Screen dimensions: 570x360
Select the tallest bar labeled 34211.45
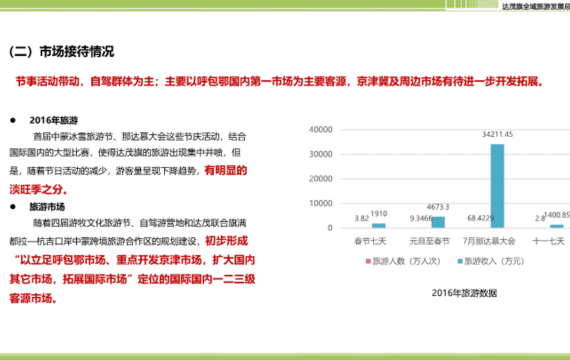pyautogui.click(x=497, y=186)
